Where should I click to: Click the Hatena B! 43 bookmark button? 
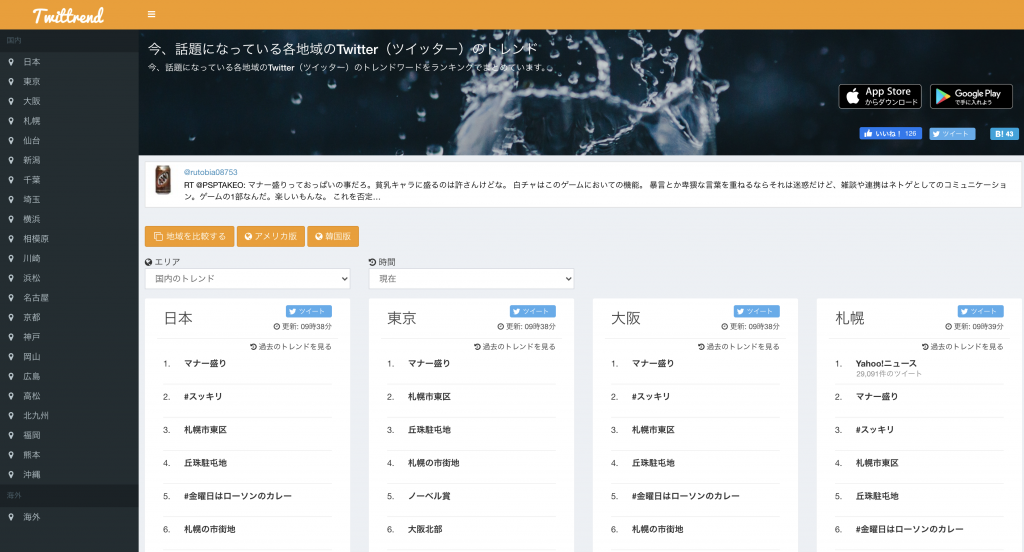click(x=1004, y=133)
